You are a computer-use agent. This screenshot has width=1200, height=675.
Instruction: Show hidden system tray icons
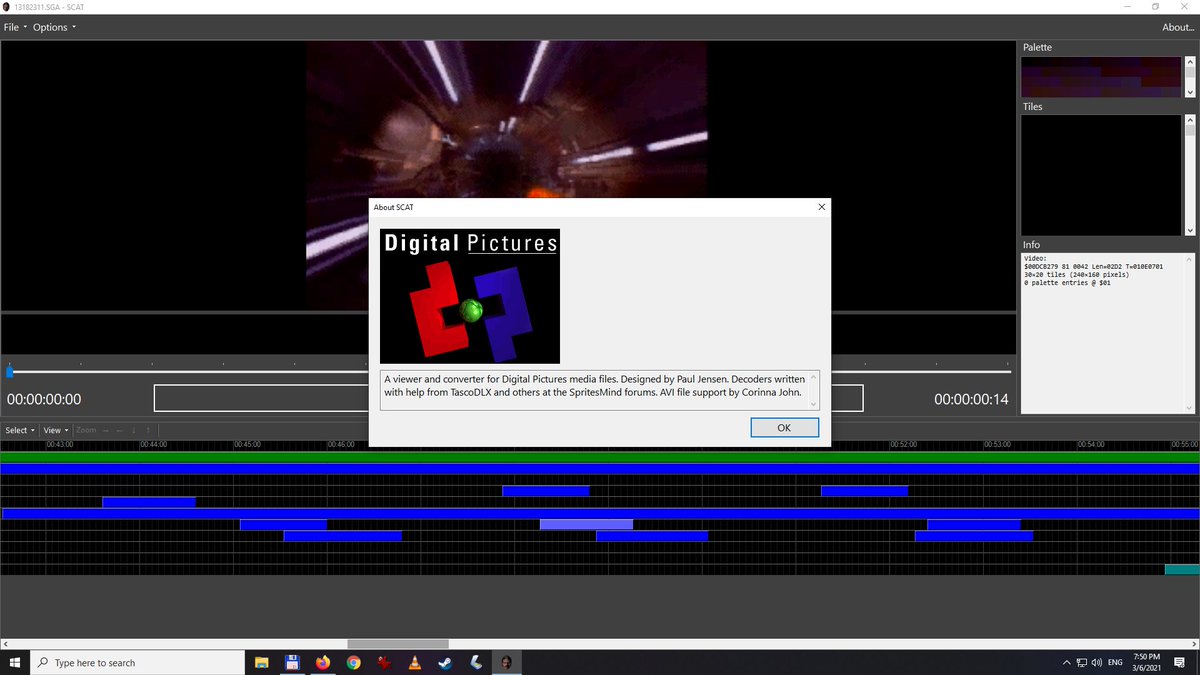point(1067,662)
